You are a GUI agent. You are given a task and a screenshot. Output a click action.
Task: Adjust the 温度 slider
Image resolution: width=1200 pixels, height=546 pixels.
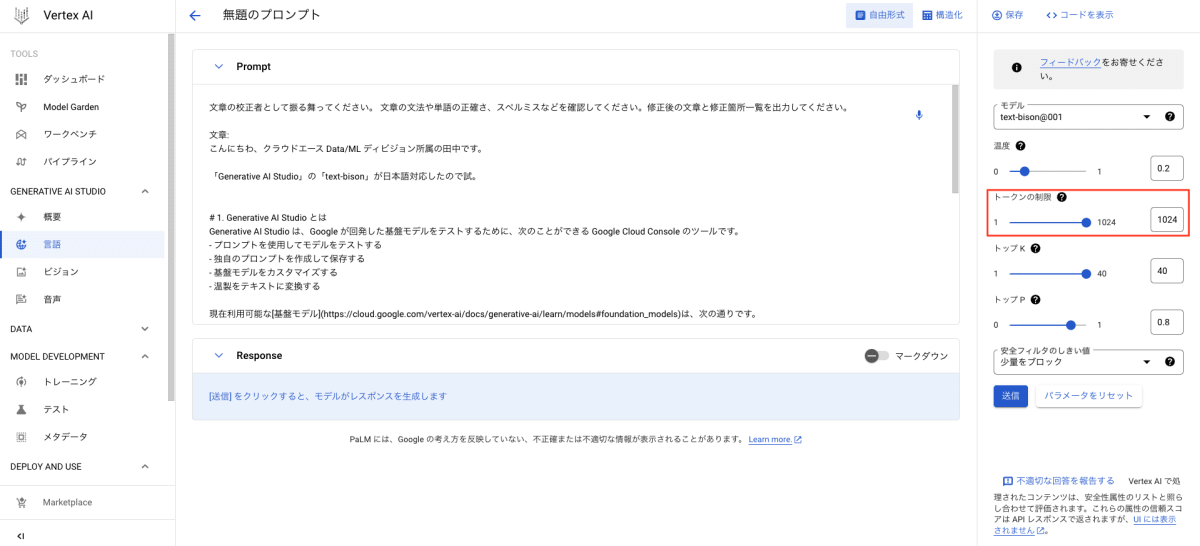[1047, 171]
